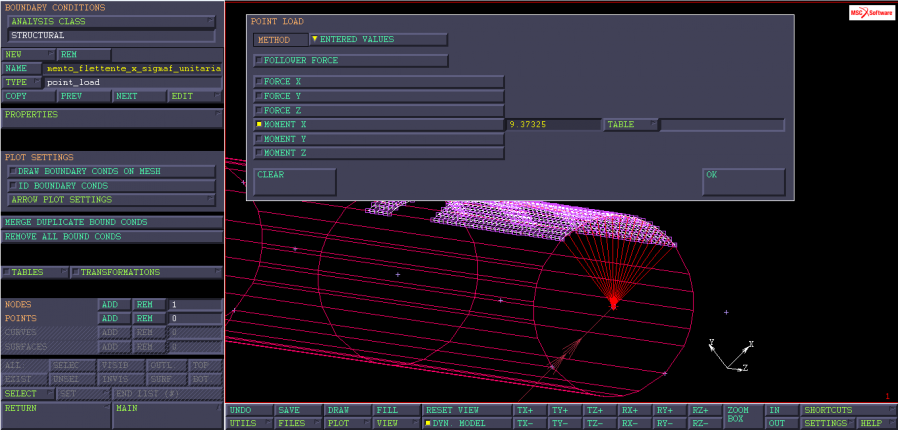Open the SETTINGS menu
Image resolution: width=898 pixels, height=430 pixels.
click(828, 424)
